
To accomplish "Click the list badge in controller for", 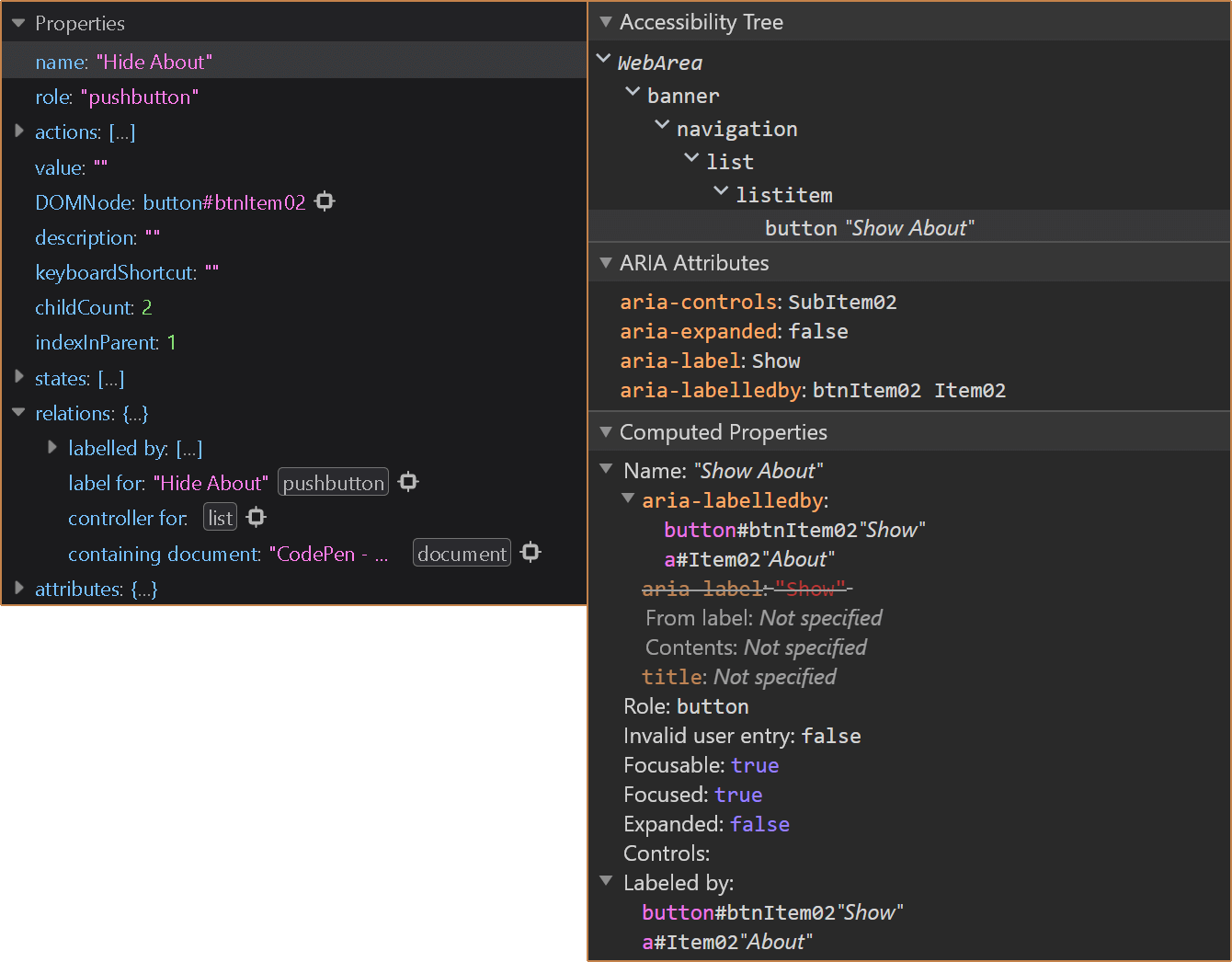I will tap(221, 517).
